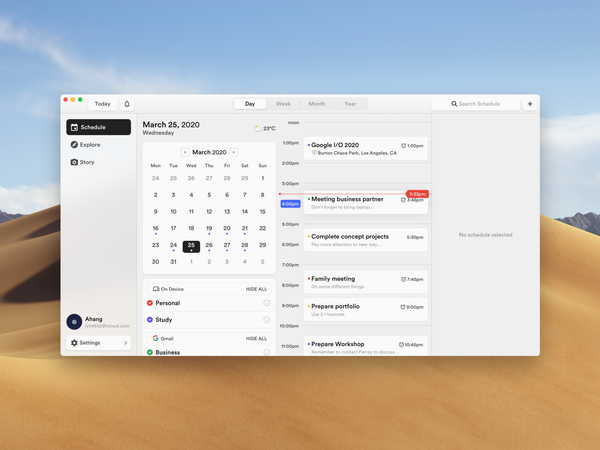Screen dimensions: 600x450
Task: Click the 3:33pm current time marker
Action: click(417, 194)
